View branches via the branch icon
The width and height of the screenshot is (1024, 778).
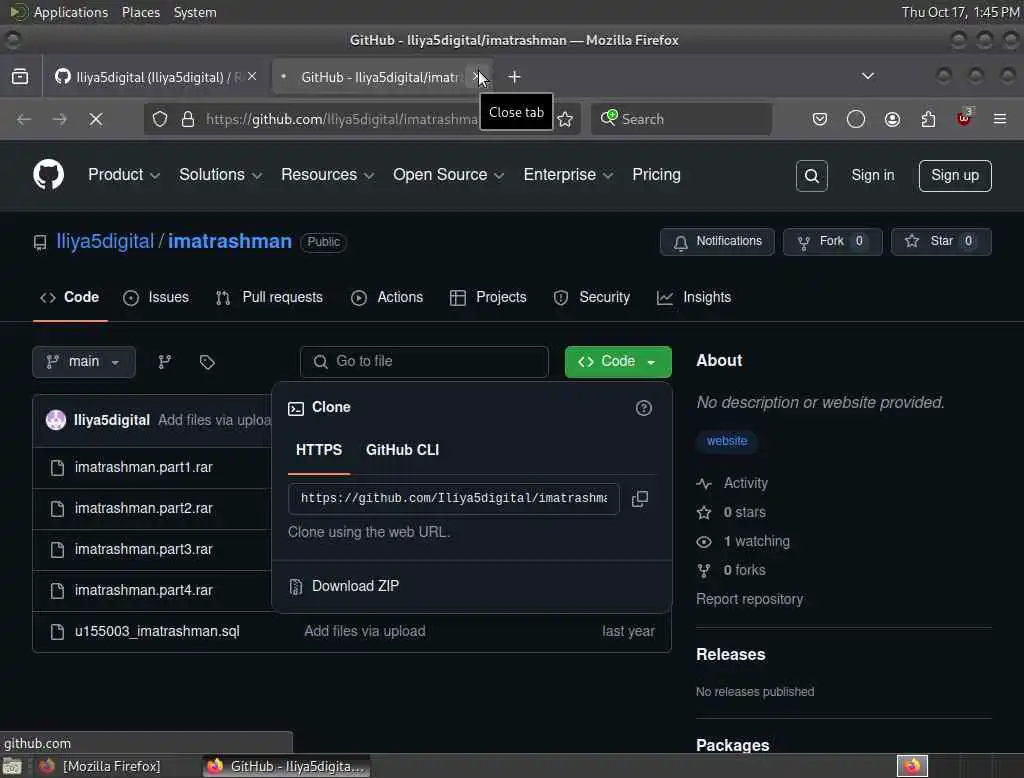[165, 362]
